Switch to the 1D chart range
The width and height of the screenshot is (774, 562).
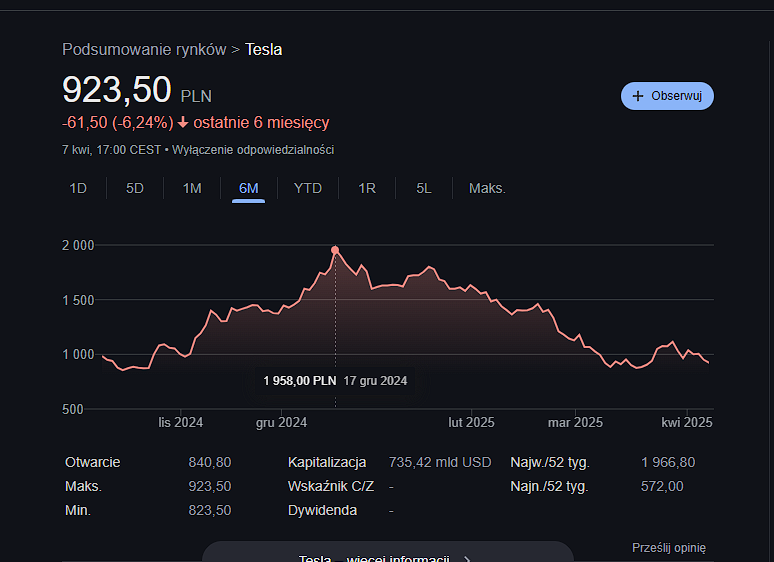coord(78,188)
